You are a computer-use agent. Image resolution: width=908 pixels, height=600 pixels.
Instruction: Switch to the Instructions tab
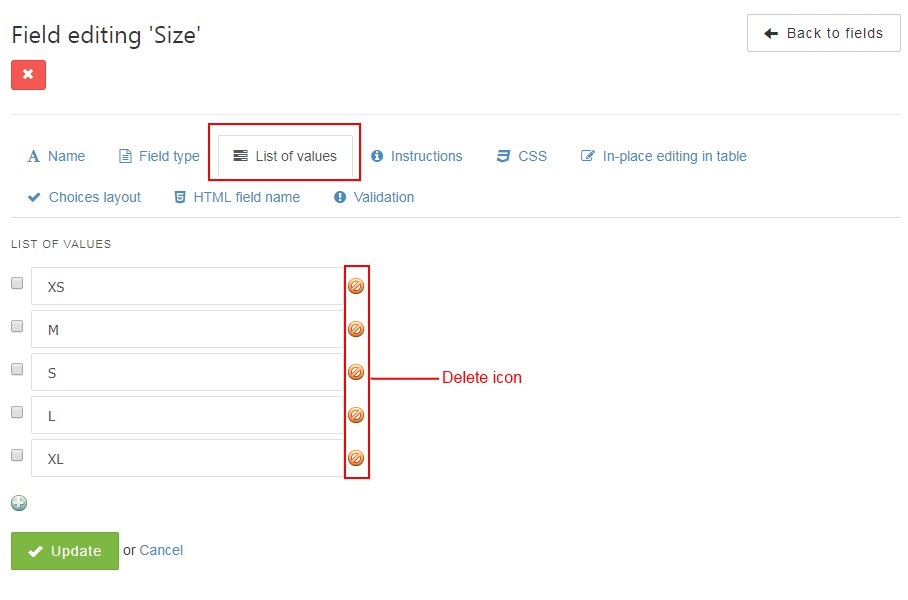pos(417,156)
